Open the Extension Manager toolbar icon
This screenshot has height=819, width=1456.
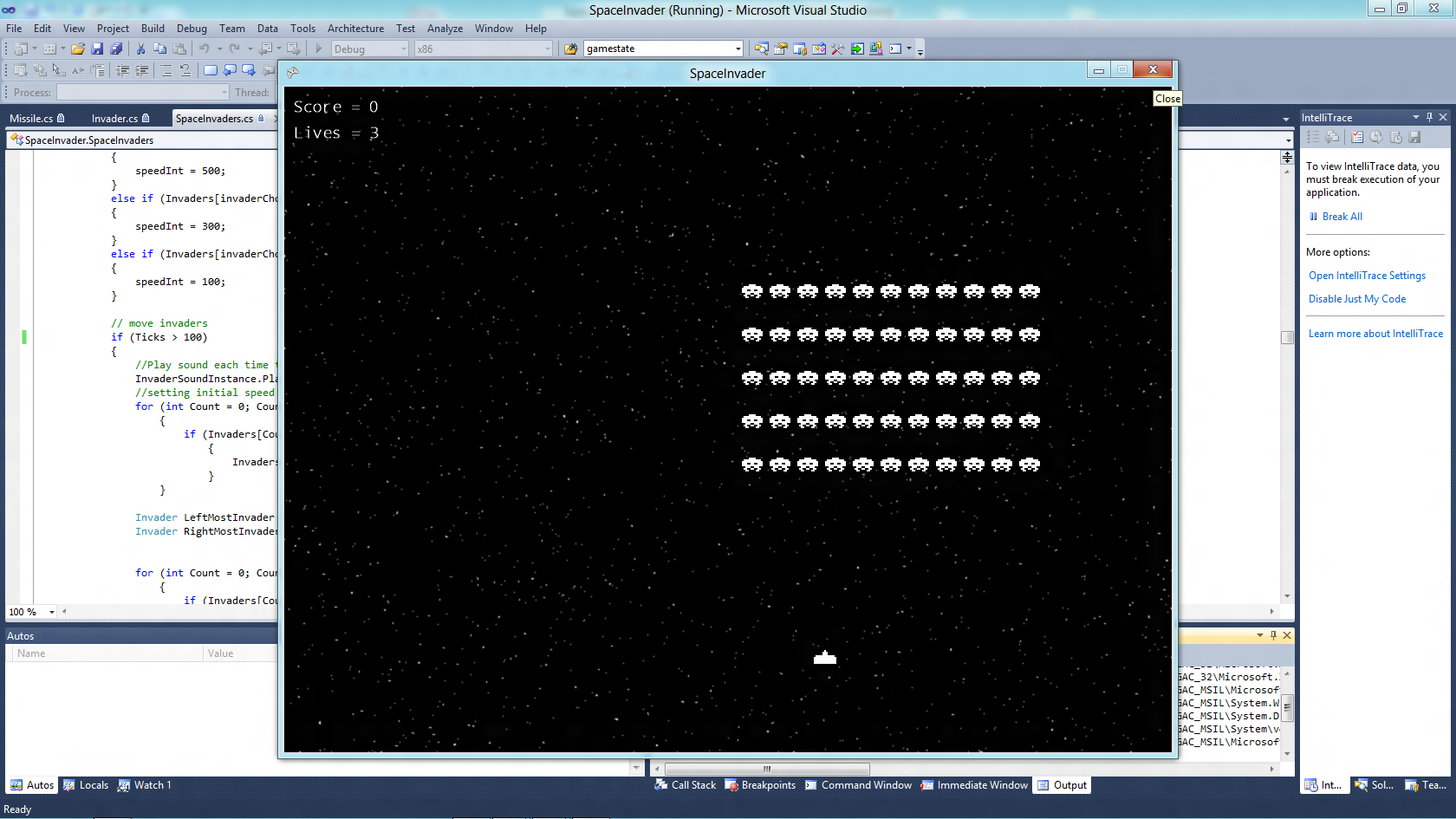coord(875,49)
